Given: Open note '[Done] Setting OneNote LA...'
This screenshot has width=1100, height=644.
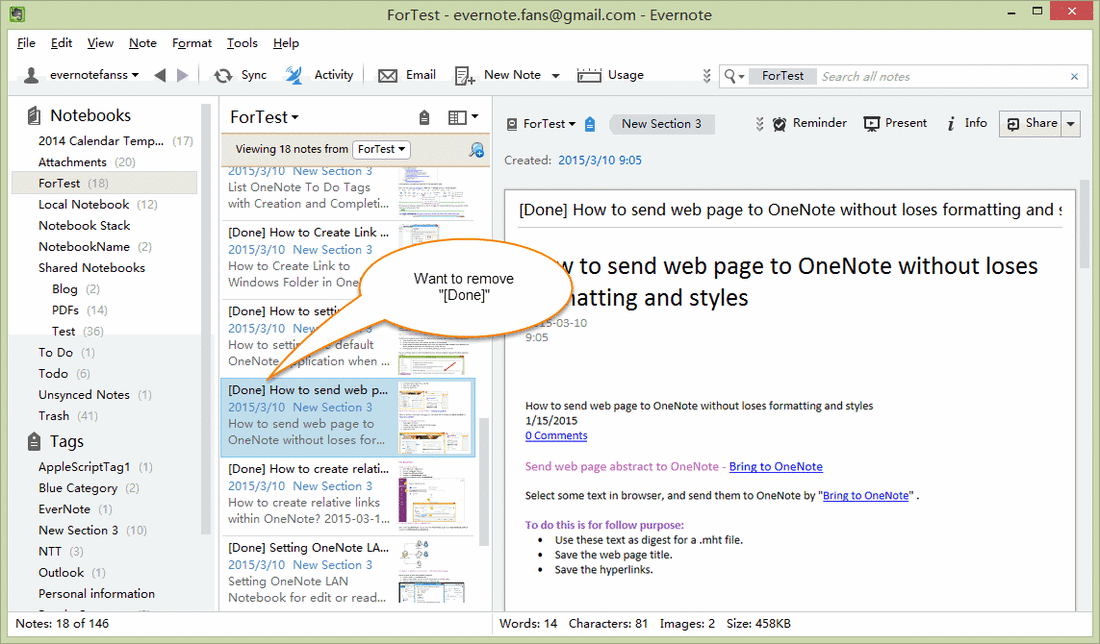Looking at the screenshot, I should click(348, 572).
